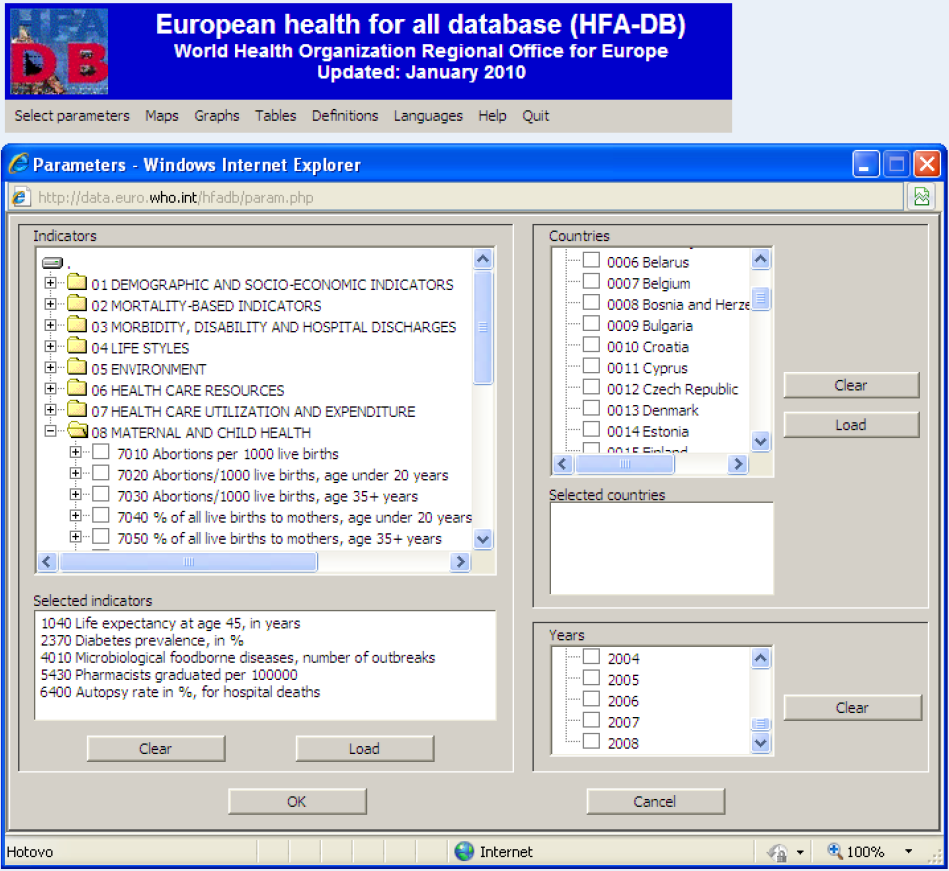Open the Languages menu

pyautogui.click(x=428, y=116)
